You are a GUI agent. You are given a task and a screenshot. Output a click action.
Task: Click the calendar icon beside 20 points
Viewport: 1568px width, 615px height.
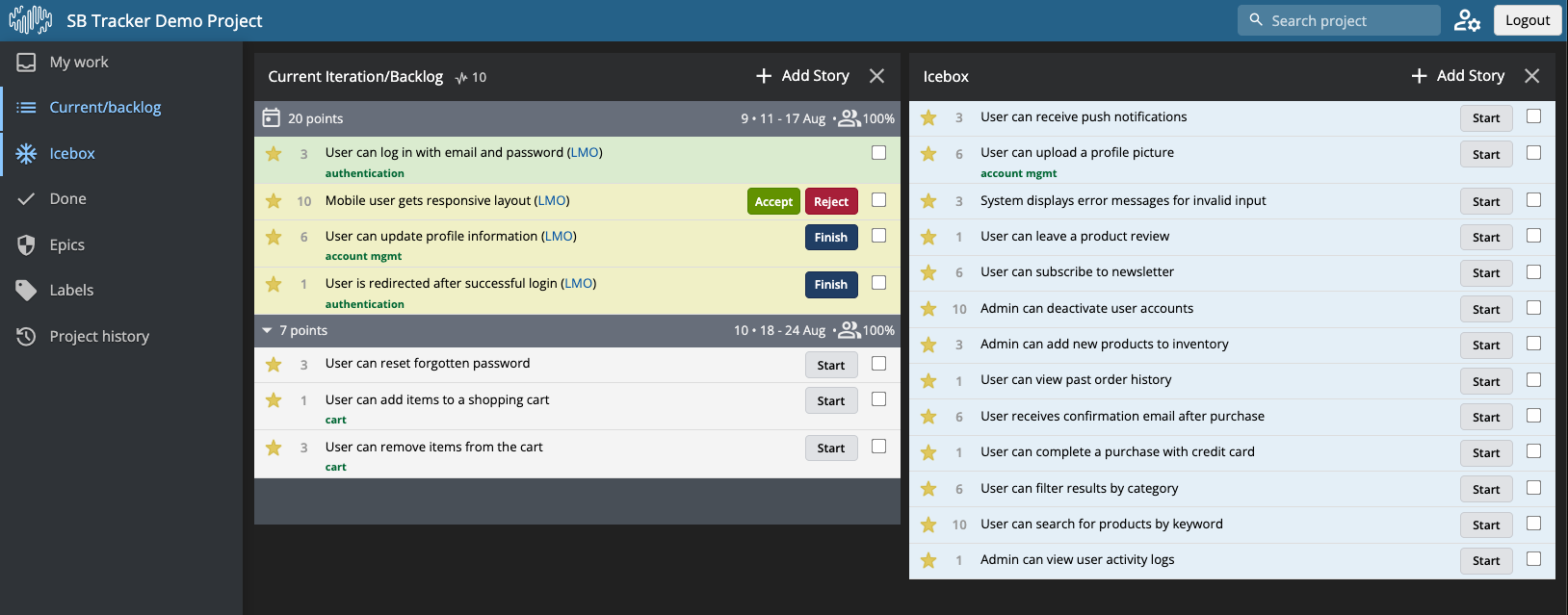coord(272,118)
